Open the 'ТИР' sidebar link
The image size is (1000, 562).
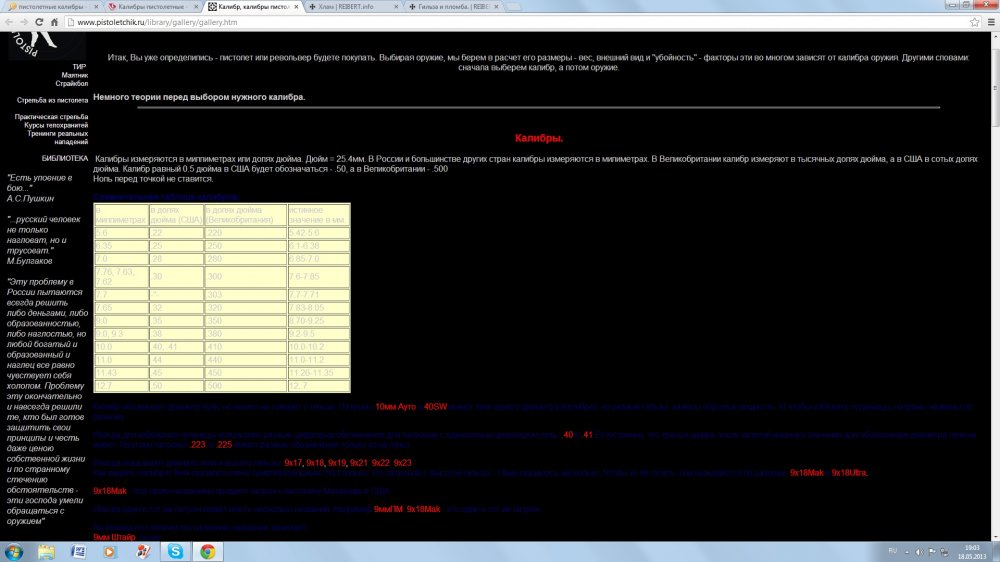79,66
